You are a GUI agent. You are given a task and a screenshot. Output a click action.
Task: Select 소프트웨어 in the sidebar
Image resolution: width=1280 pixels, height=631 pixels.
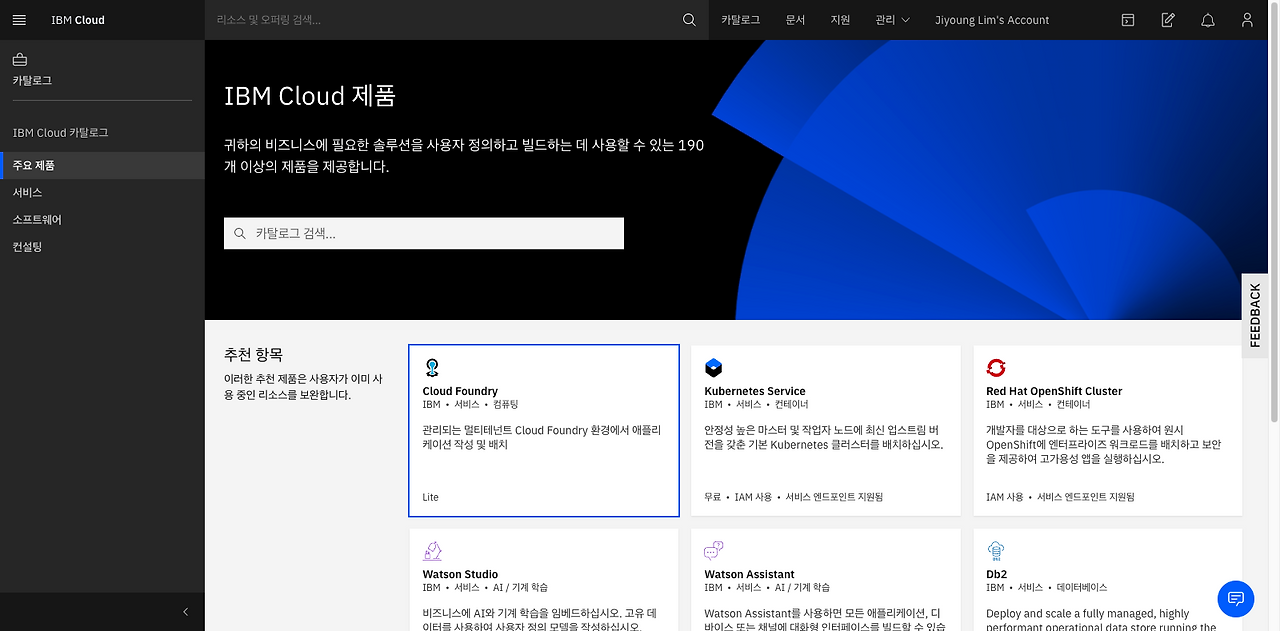[102, 219]
